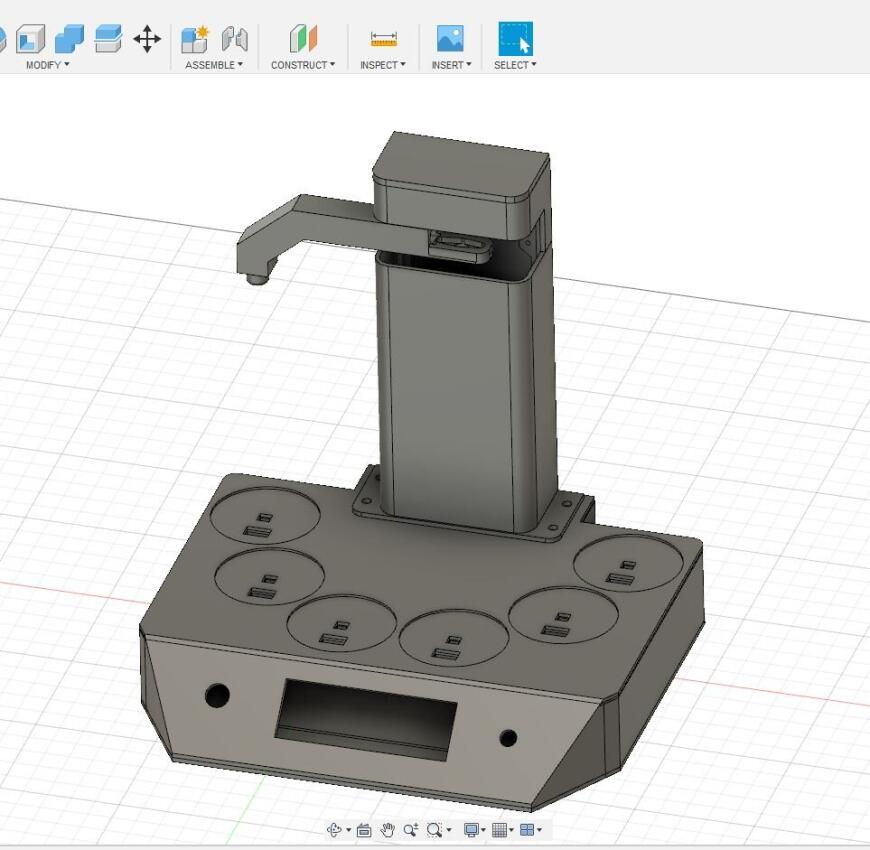Click the Display Settings monitor icon
The height and width of the screenshot is (850, 870).
pyautogui.click(x=471, y=830)
